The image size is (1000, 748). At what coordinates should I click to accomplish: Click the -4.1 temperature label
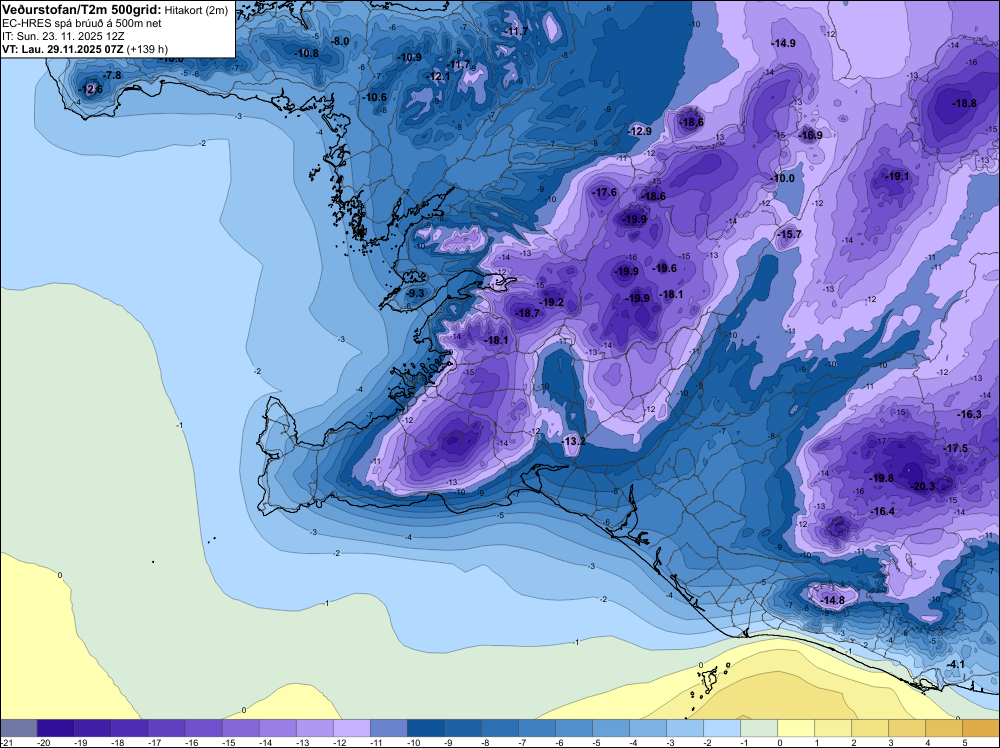point(955,664)
